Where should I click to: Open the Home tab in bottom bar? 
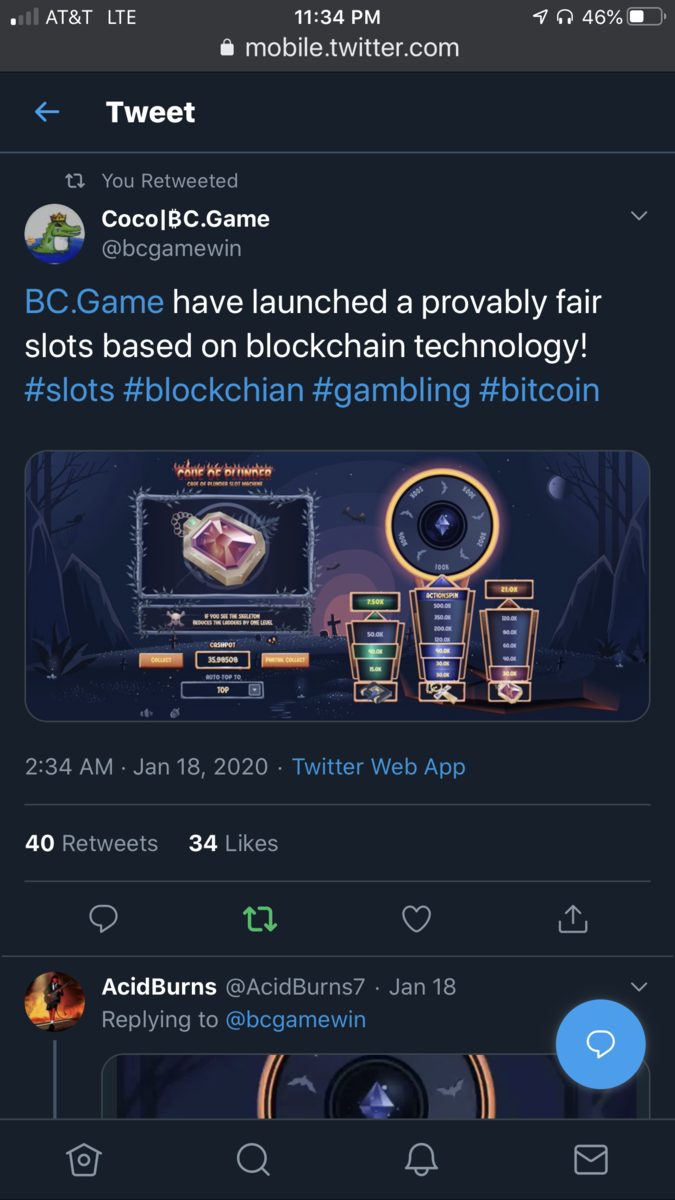84,1160
